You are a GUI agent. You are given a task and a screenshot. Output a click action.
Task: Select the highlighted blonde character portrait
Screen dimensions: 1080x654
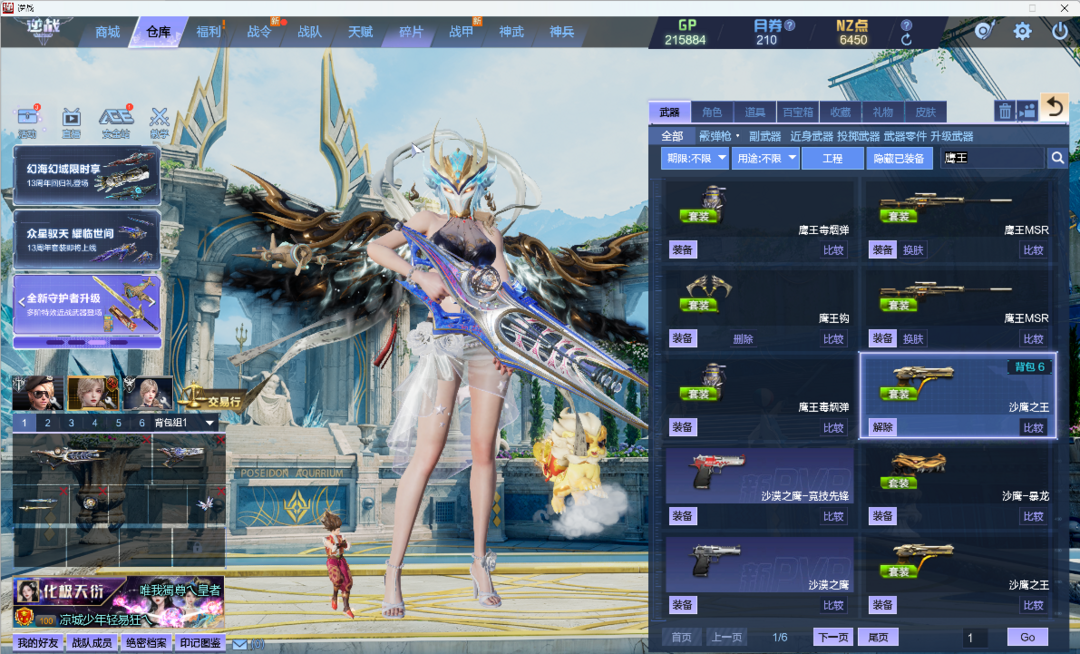click(x=93, y=393)
